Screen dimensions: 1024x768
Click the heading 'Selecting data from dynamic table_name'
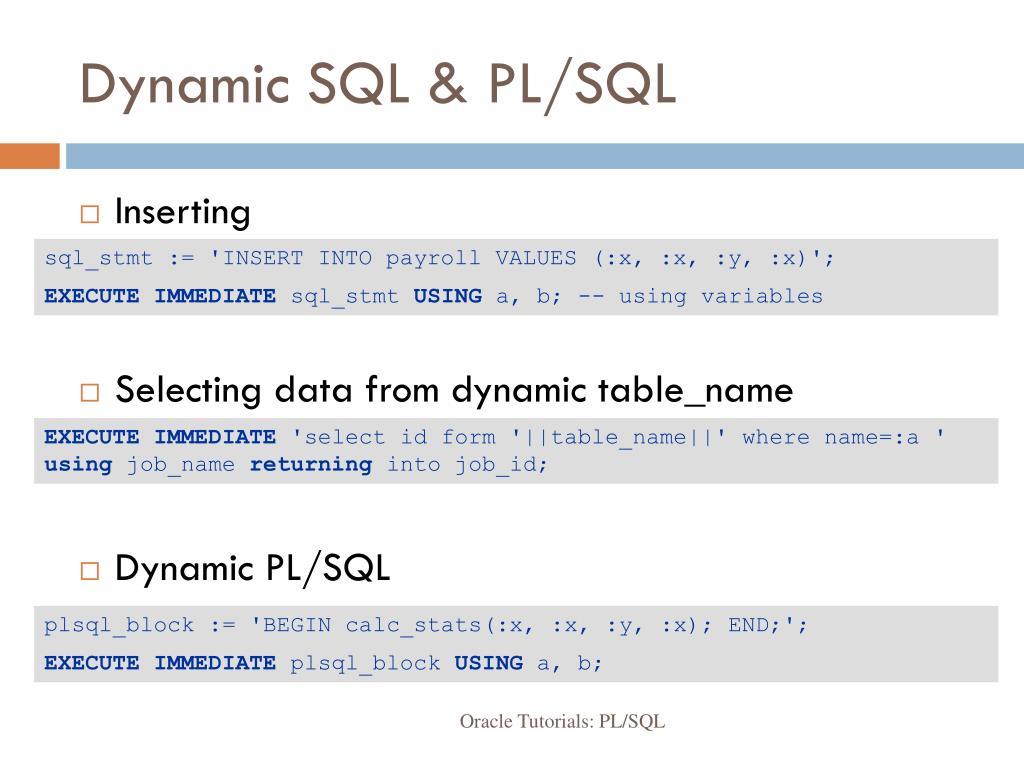(454, 391)
